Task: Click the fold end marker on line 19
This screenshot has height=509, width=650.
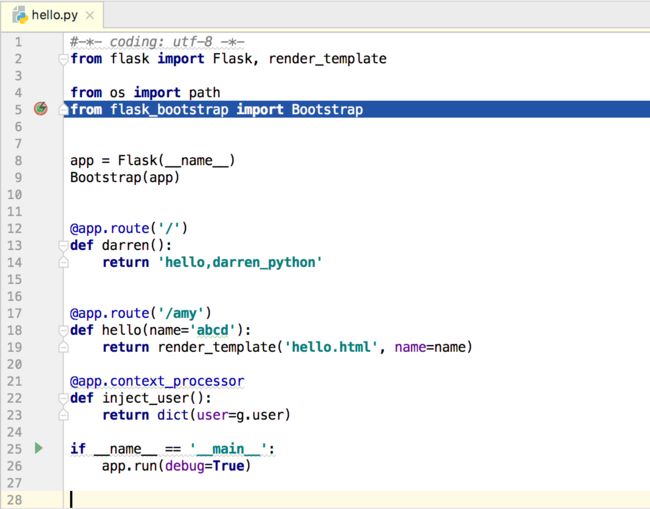Action: [63, 347]
